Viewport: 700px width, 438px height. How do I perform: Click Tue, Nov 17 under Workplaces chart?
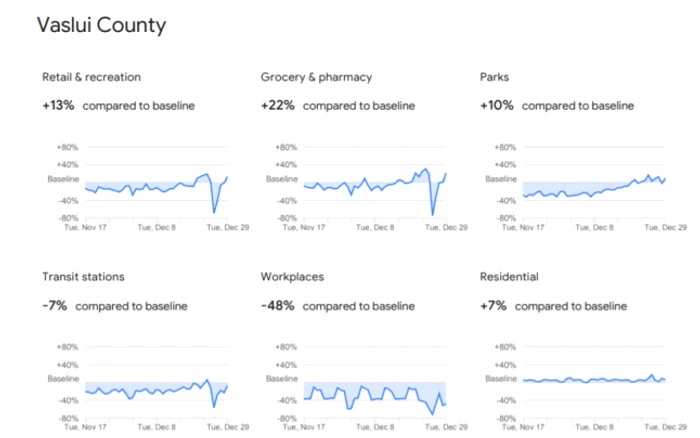(x=304, y=427)
